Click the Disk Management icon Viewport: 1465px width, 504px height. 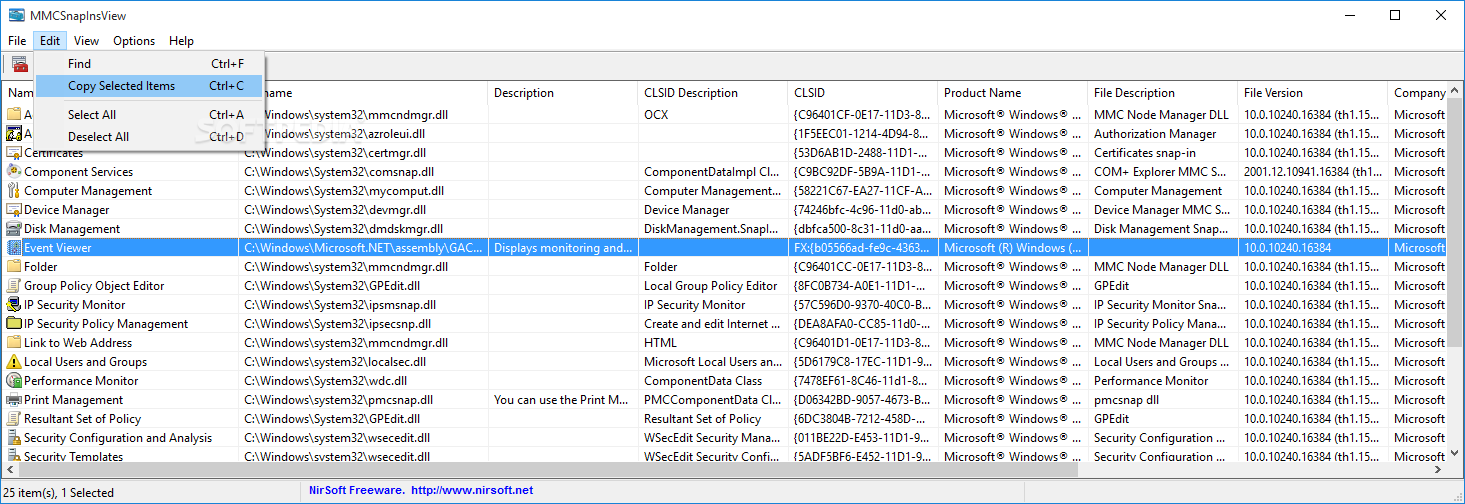click(x=14, y=229)
